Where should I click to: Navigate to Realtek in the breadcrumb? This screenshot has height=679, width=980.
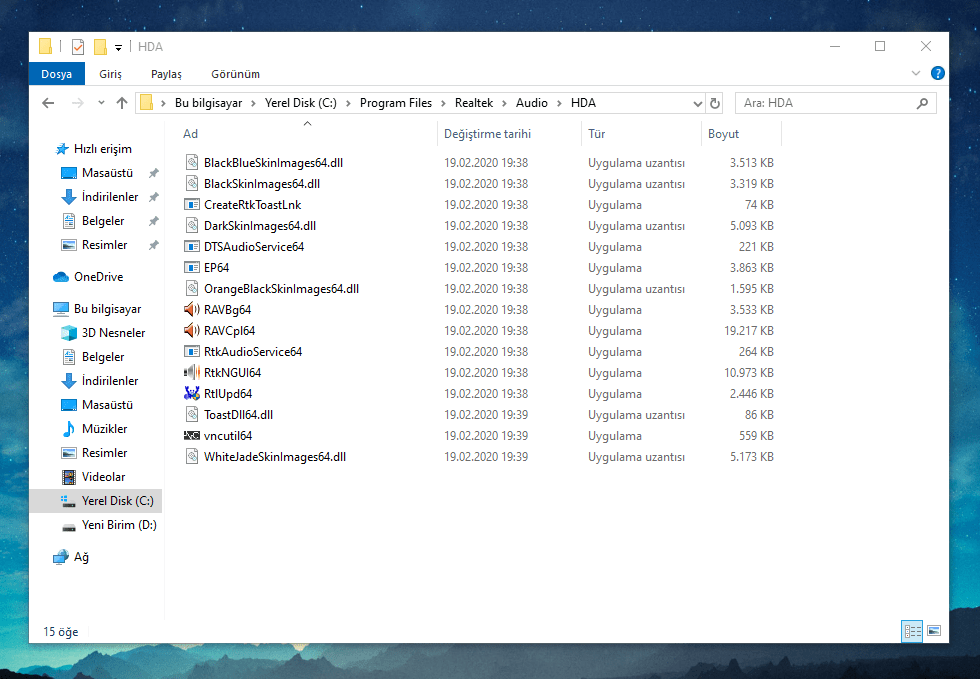click(x=474, y=103)
